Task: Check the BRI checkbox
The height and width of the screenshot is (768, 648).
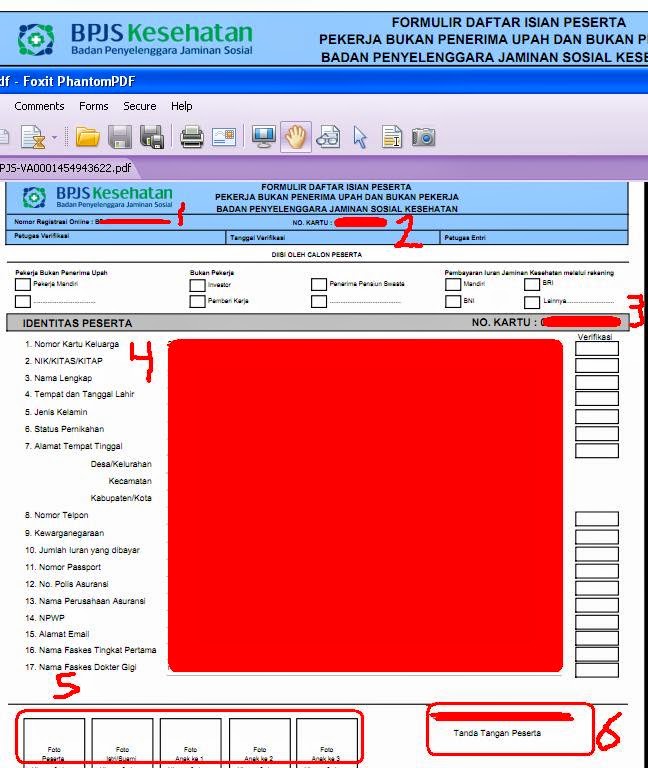Action: coord(532,284)
